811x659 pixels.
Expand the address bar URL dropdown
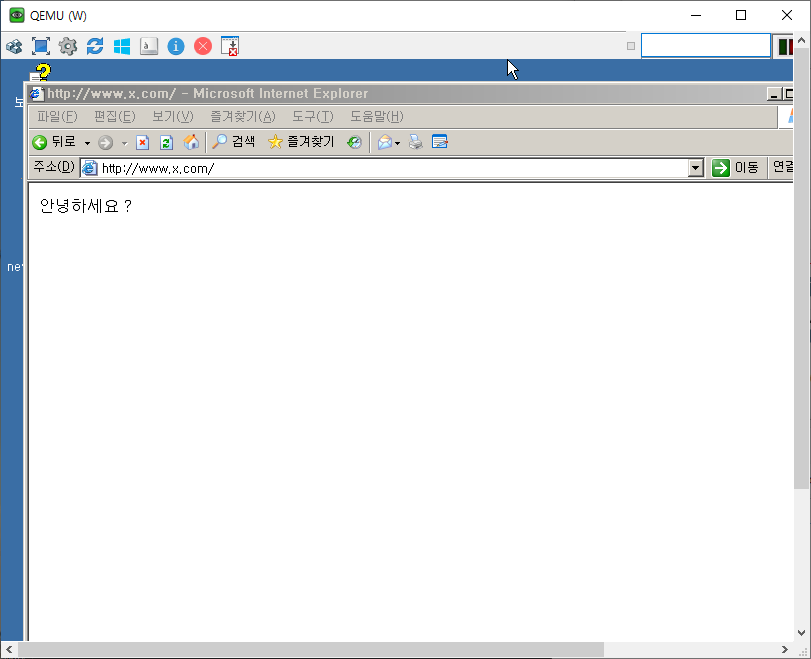(x=696, y=168)
